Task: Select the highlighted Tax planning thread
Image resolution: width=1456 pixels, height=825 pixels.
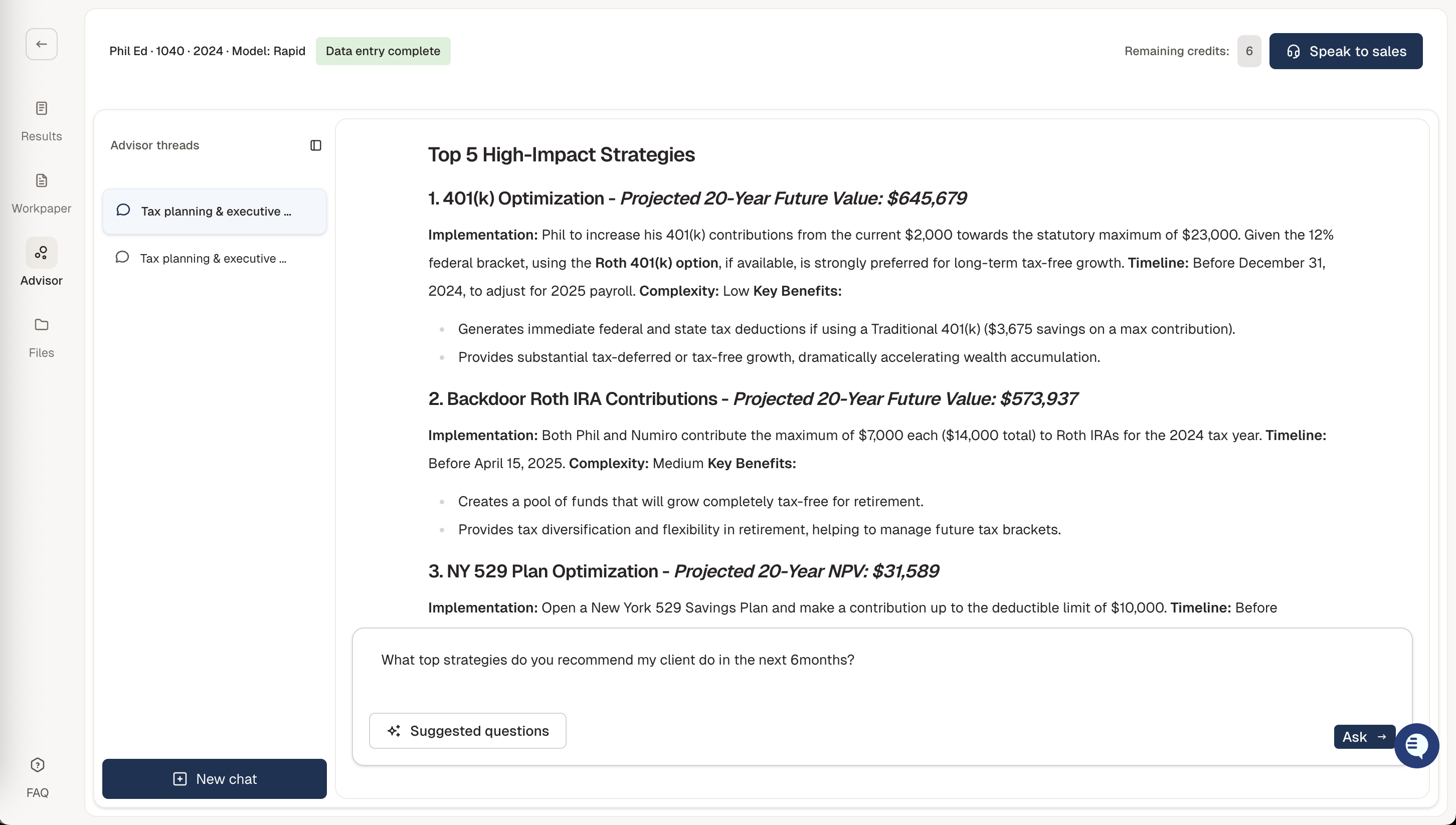Action: click(x=214, y=211)
